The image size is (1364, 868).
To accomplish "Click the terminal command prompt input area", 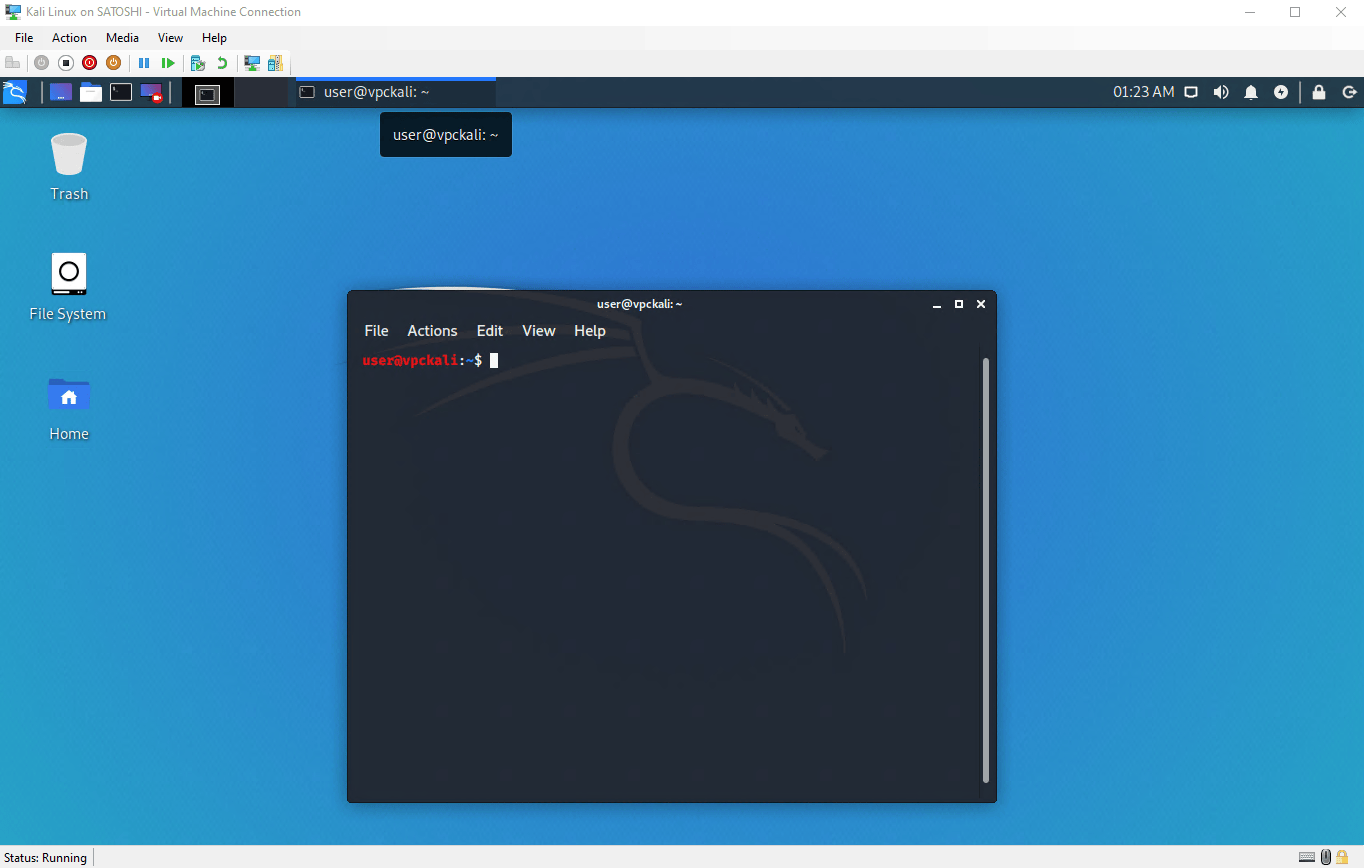I will [x=494, y=360].
